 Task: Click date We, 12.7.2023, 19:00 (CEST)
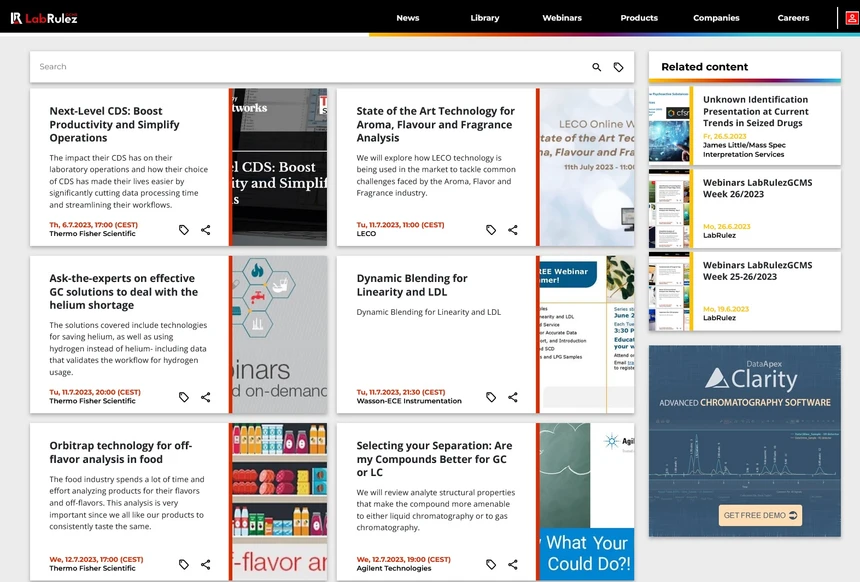pos(404,560)
